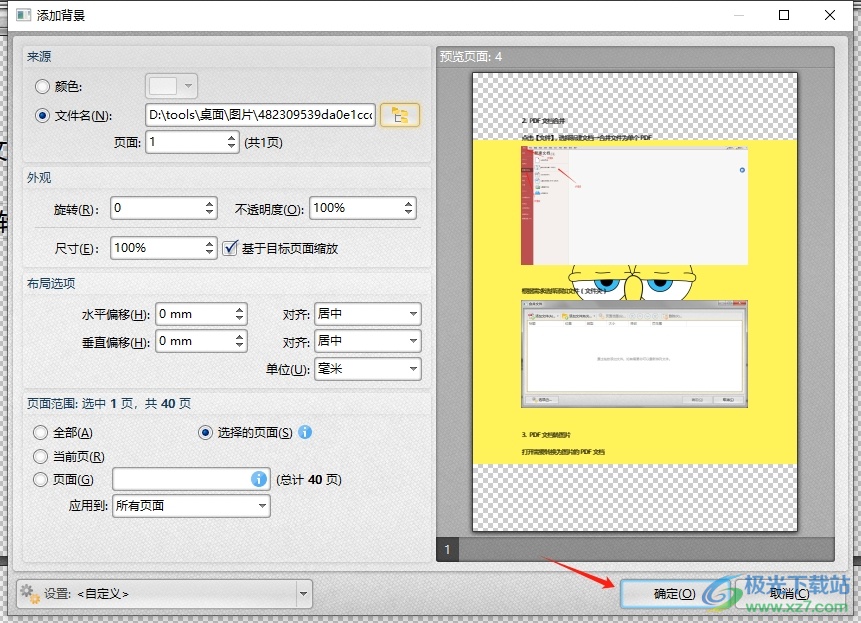Click the 取消(C) button
The height and width of the screenshot is (623, 861).
(789, 593)
